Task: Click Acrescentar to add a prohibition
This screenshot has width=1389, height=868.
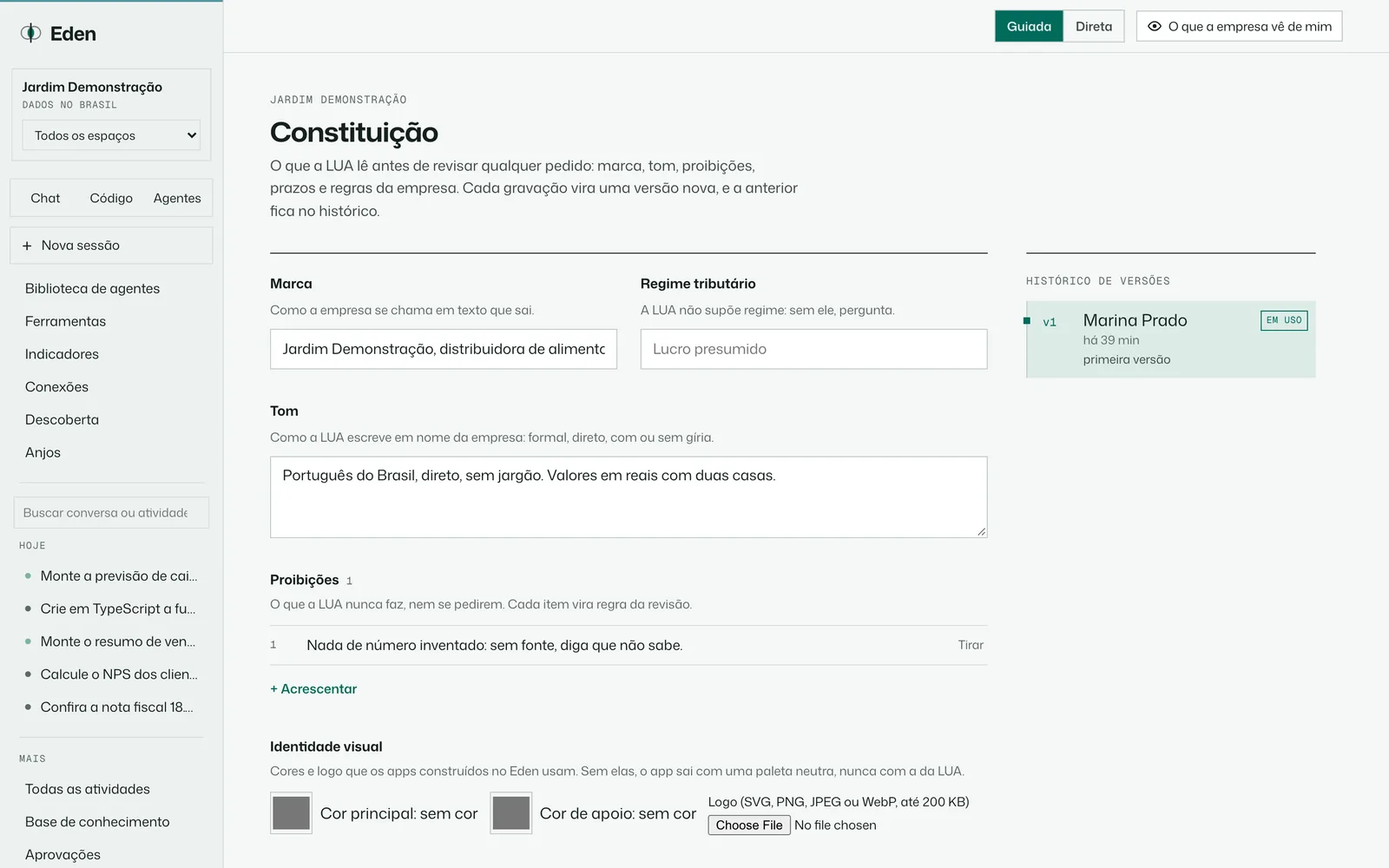Action: [313, 688]
